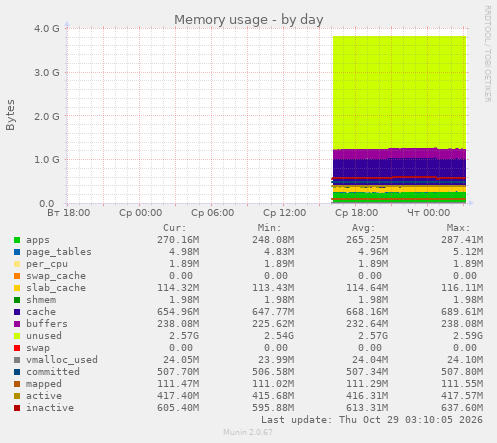Click the inactive dark-red legend swatch
This screenshot has width=497, height=443.
click(x=17, y=408)
